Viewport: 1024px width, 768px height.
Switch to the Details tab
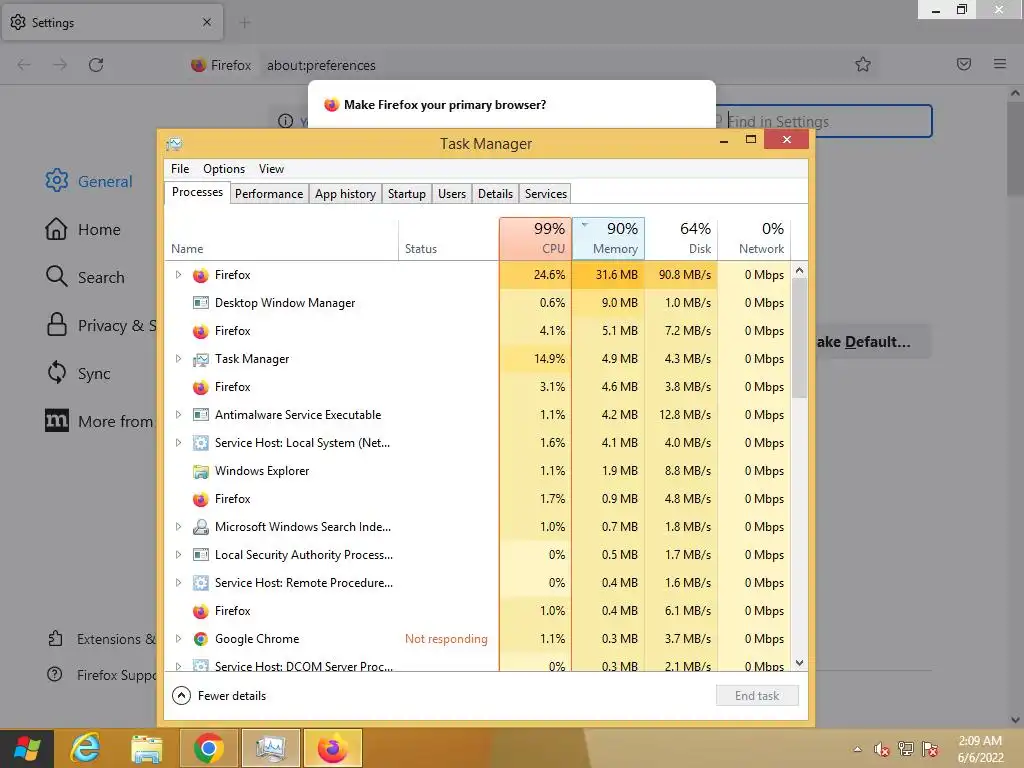(495, 194)
